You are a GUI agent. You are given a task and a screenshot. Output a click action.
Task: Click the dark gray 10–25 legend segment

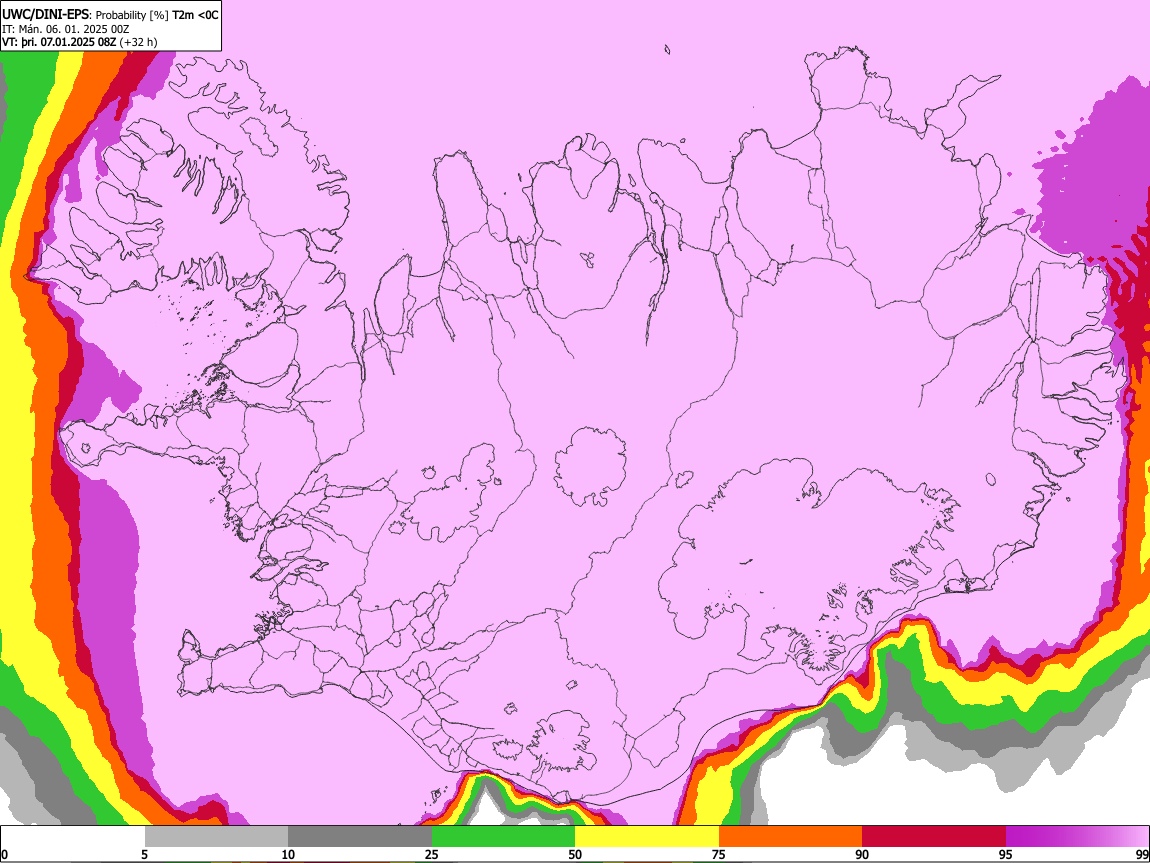[x=360, y=837]
